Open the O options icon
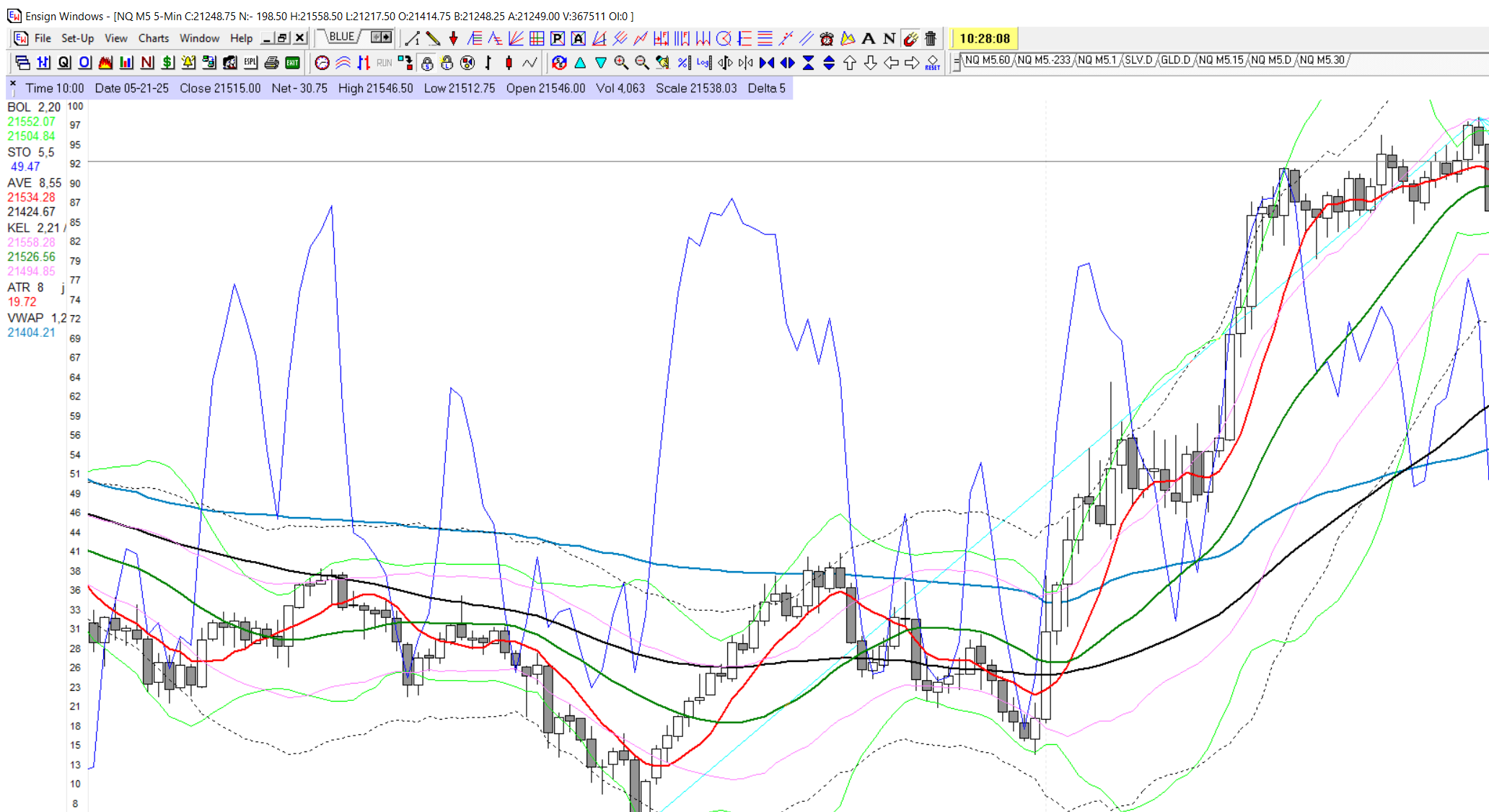This screenshot has width=1489, height=812. point(85,63)
